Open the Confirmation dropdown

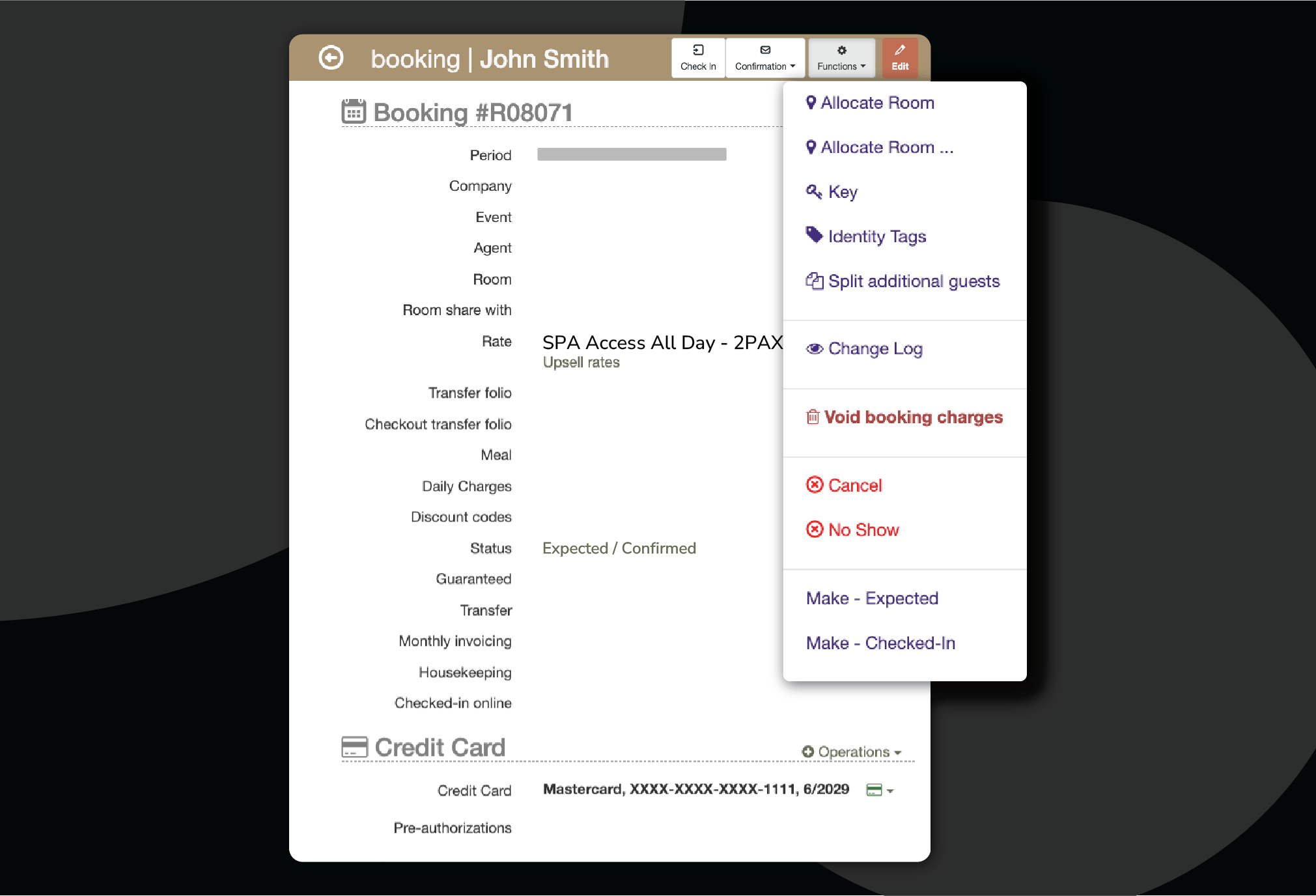(x=765, y=58)
